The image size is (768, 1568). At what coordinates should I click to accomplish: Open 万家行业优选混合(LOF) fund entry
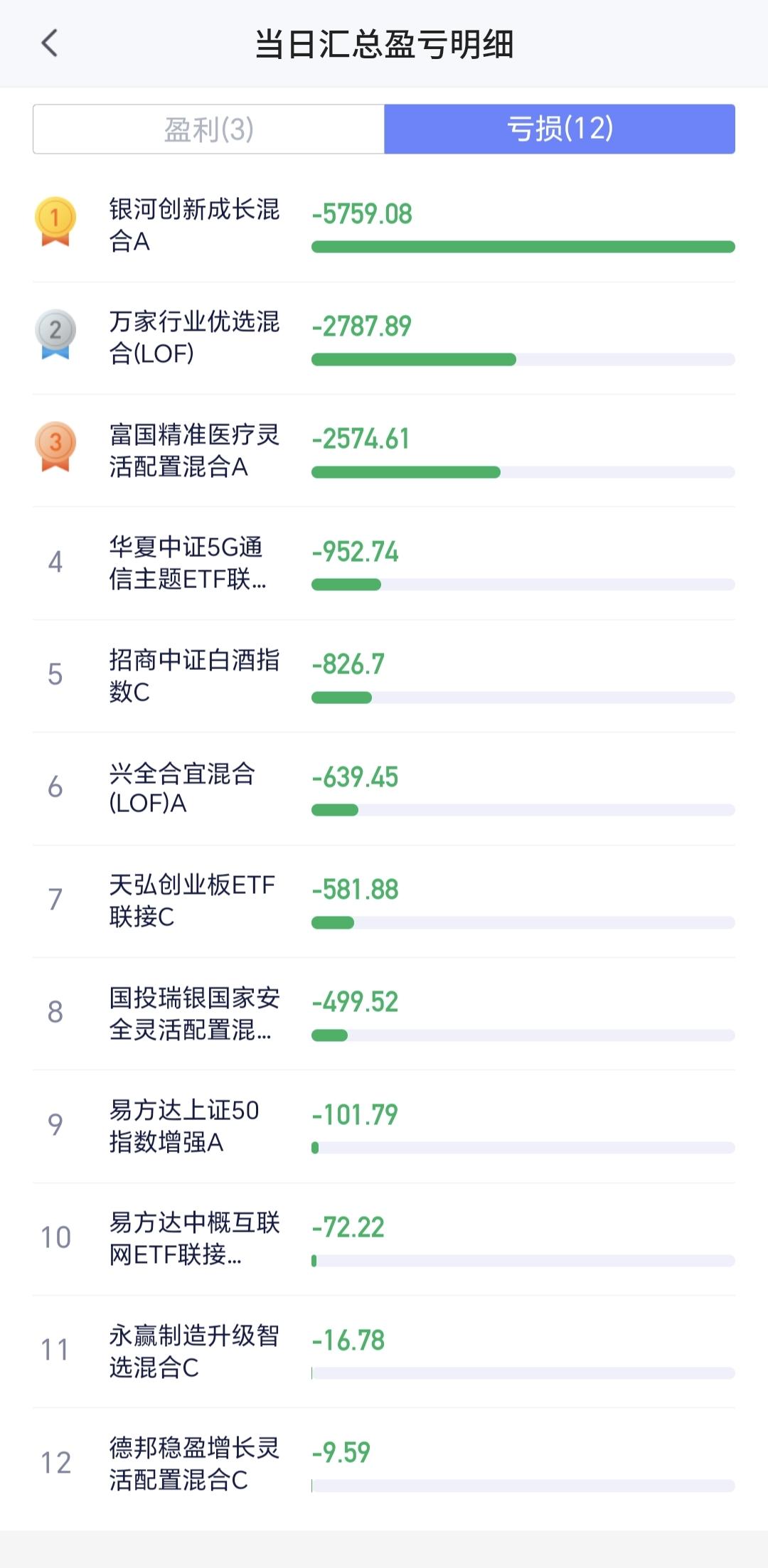[x=193, y=337]
